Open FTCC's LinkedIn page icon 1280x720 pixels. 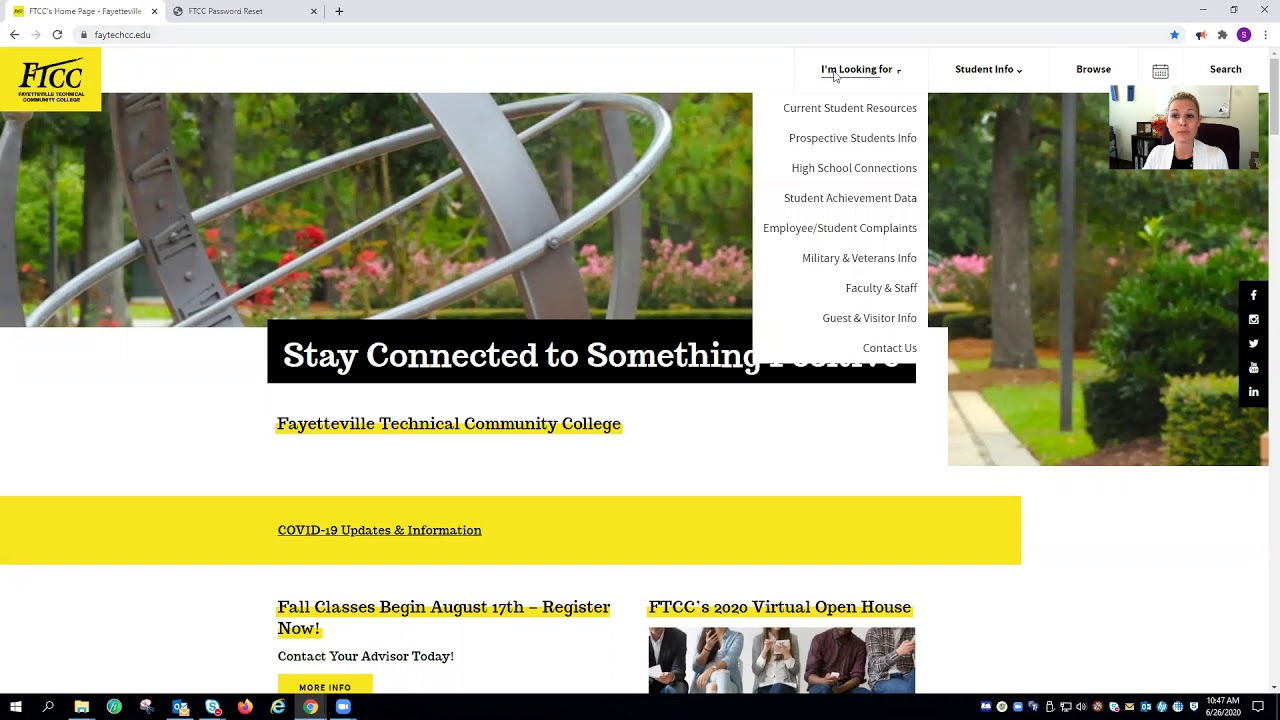(1253, 392)
